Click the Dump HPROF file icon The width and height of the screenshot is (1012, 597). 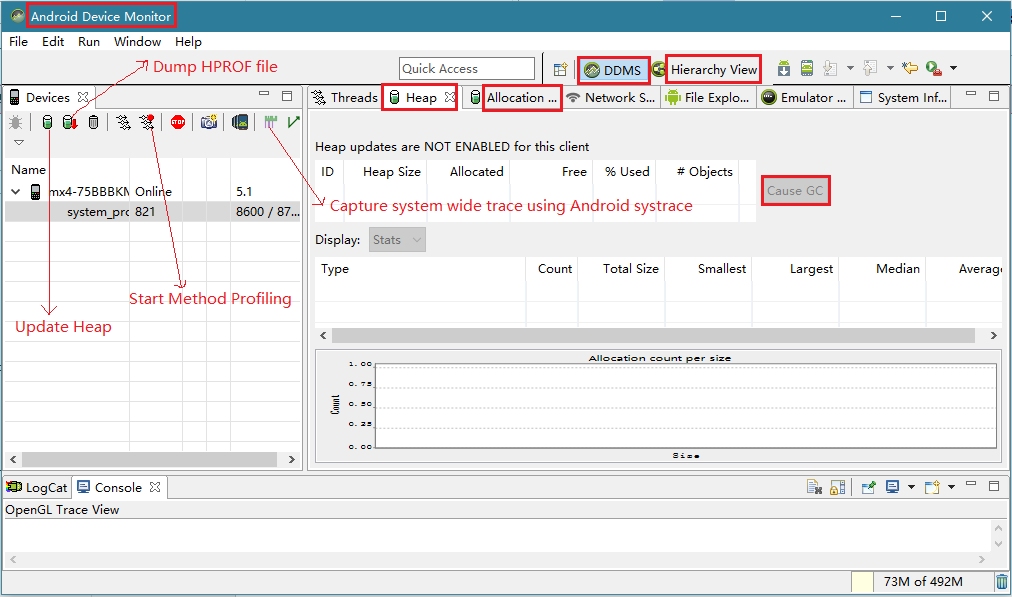70,122
